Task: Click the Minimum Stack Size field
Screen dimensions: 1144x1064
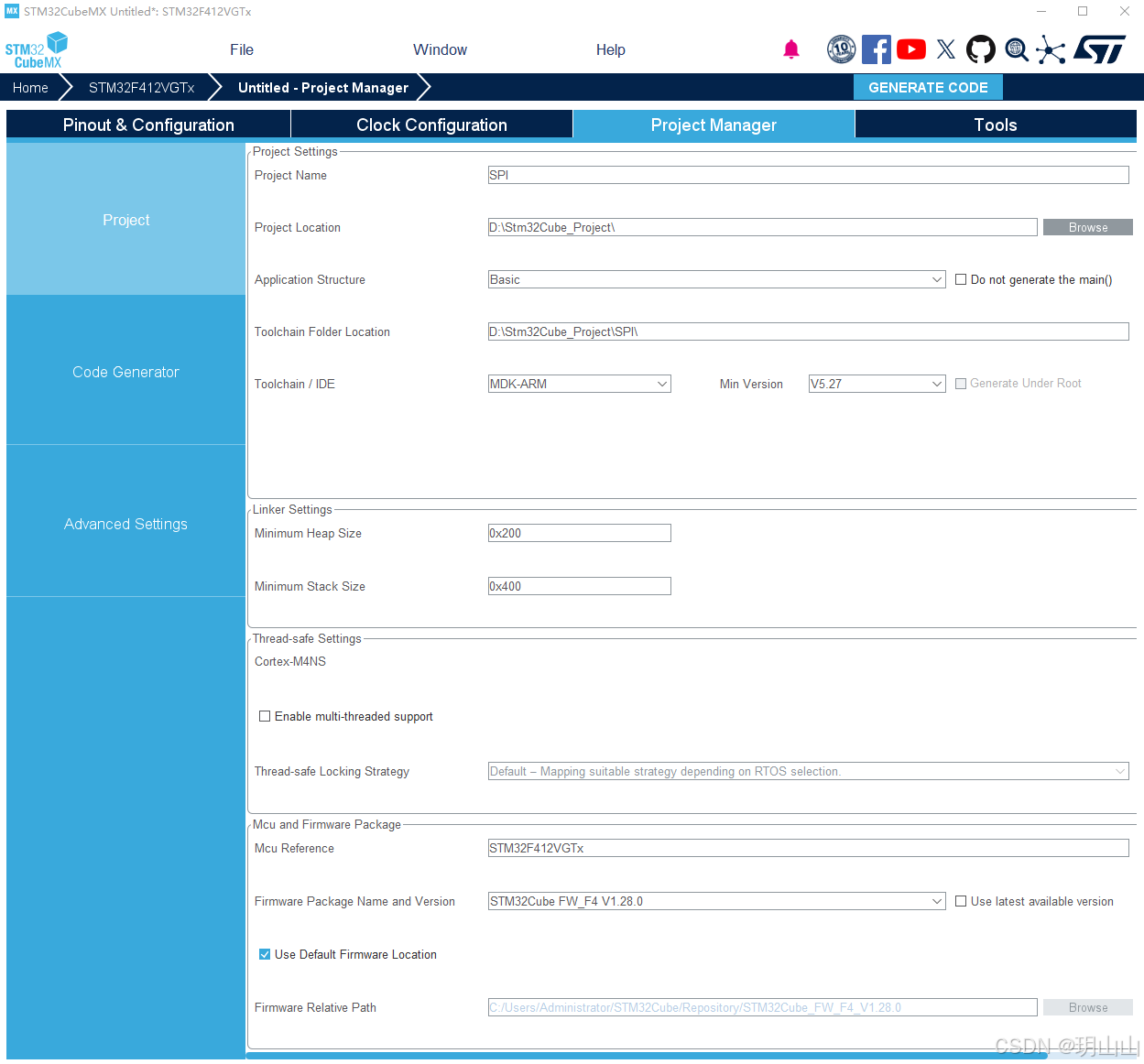Action: [x=579, y=586]
